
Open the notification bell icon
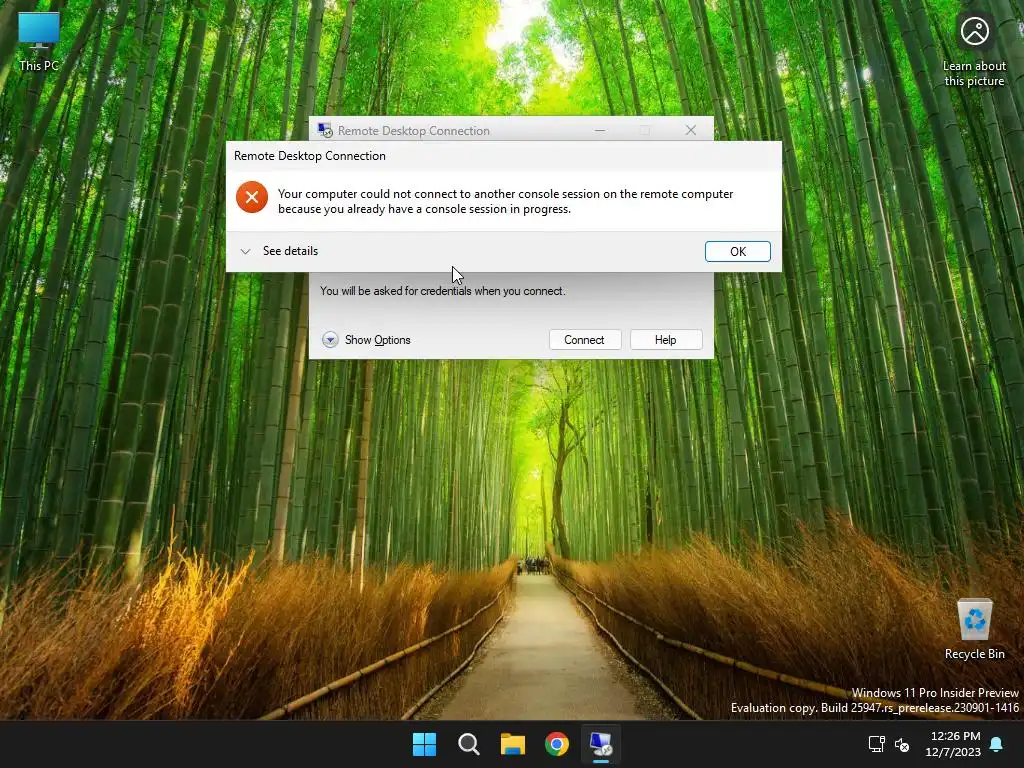coord(997,744)
